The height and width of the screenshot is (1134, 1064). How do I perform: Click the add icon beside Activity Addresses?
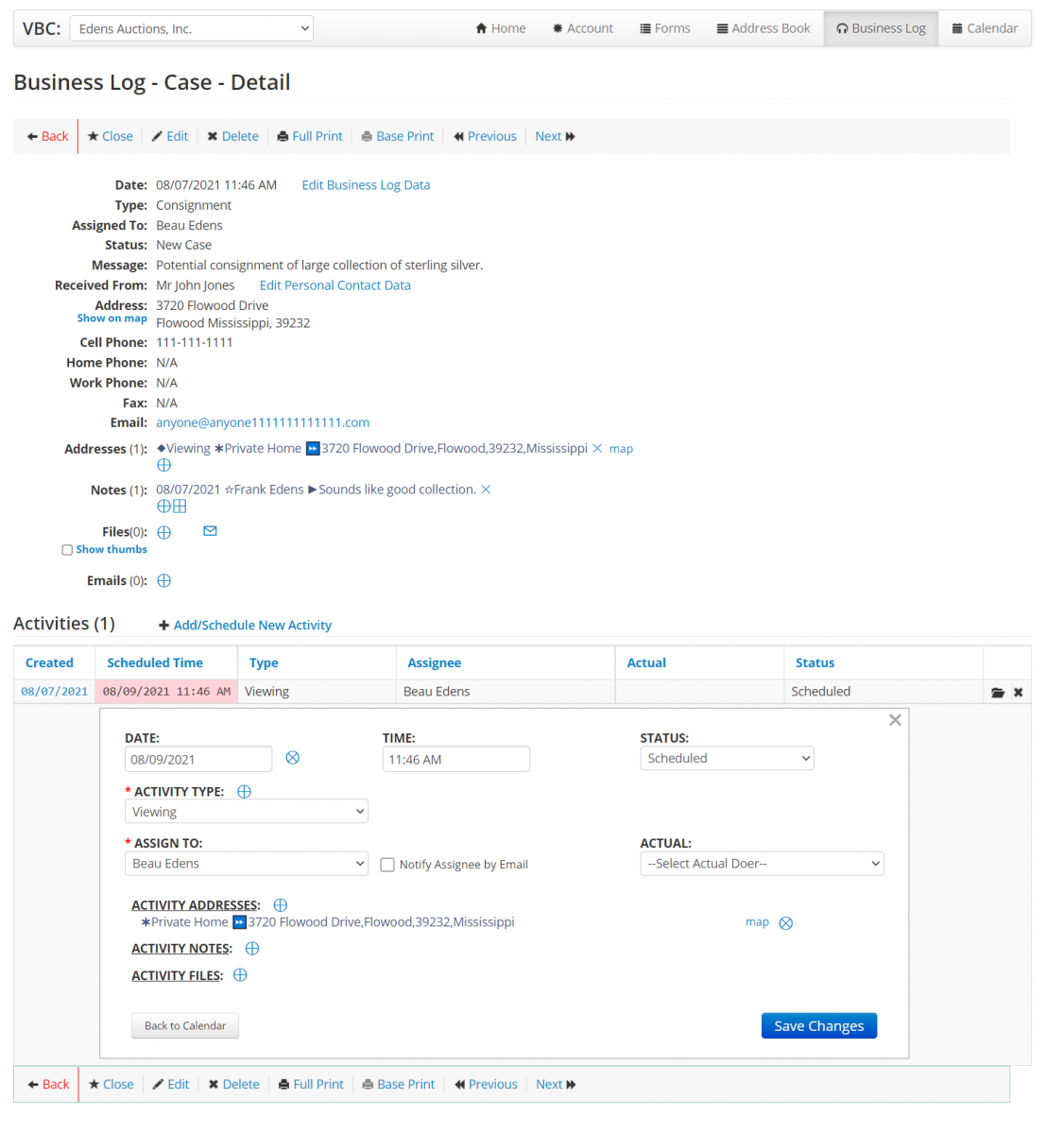pos(280,904)
